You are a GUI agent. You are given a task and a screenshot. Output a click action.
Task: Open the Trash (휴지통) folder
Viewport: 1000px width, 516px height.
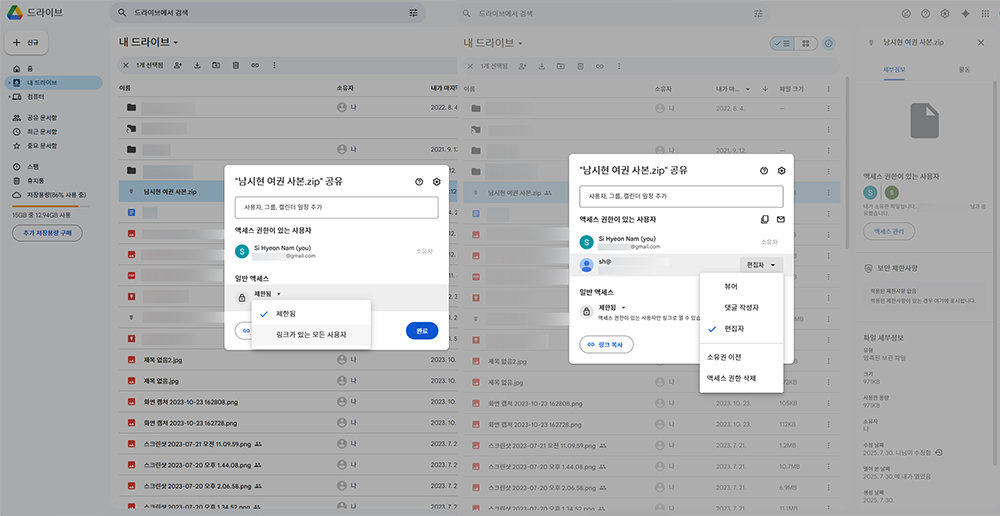(x=34, y=180)
